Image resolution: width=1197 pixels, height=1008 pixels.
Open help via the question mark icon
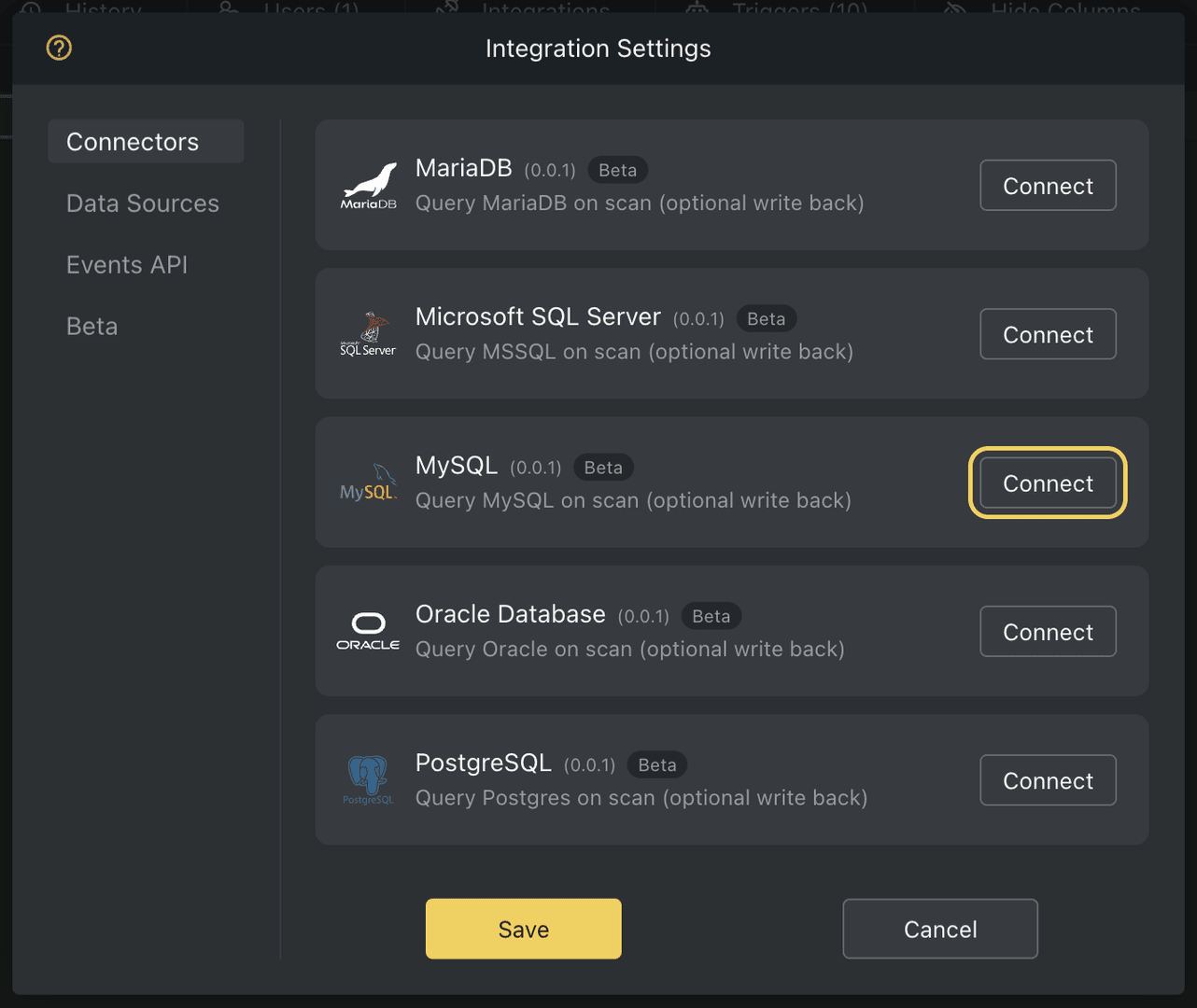(58, 48)
